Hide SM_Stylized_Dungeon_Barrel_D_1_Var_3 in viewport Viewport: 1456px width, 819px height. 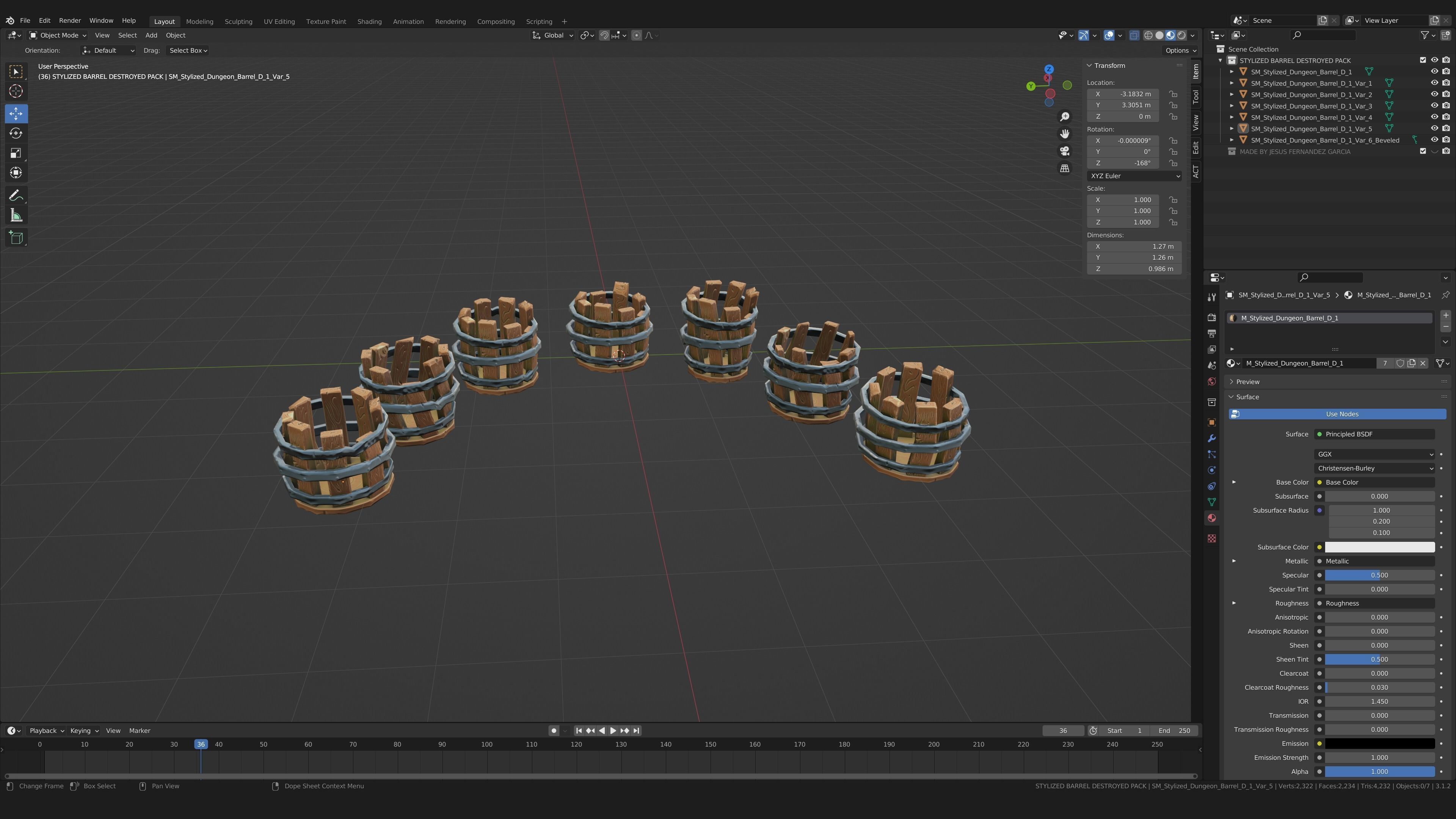click(1434, 106)
